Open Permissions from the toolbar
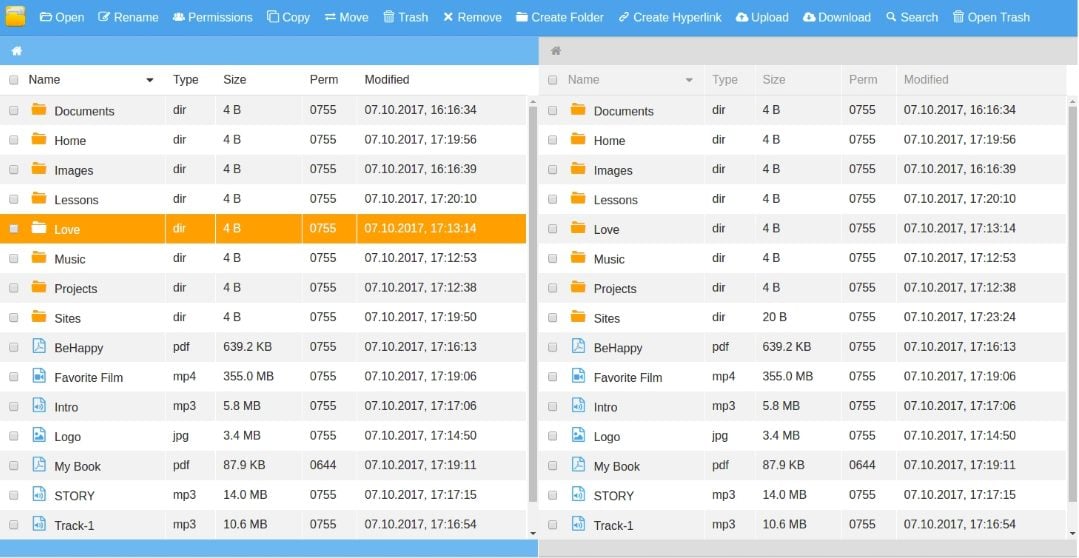The width and height of the screenshot is (1079, 558). tap(213, 17)
